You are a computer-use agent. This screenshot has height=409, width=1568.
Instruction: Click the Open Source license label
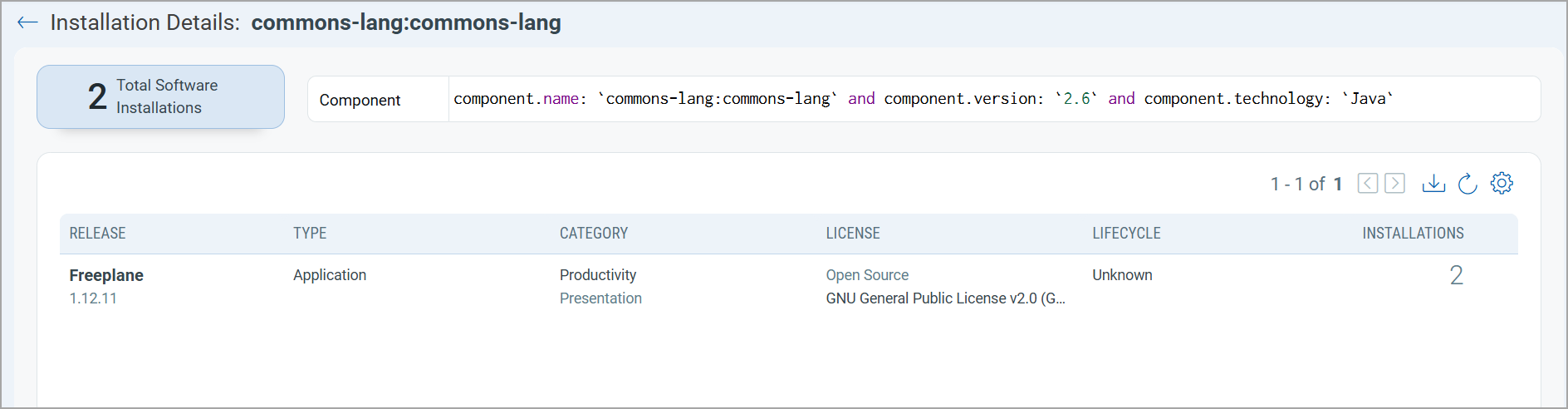pos(867,275)
